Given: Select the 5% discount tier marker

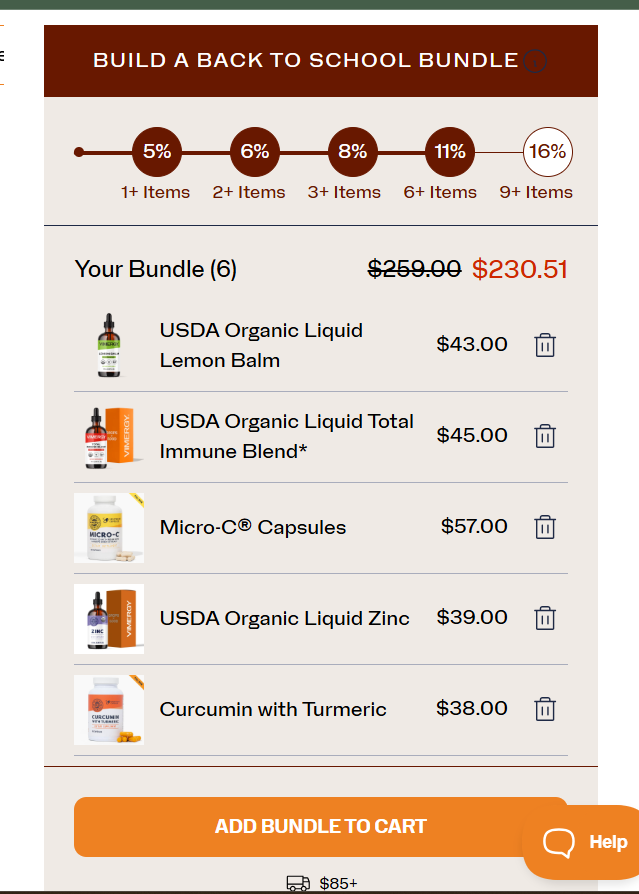Looking at the screenshot, I should coord(157,152).
